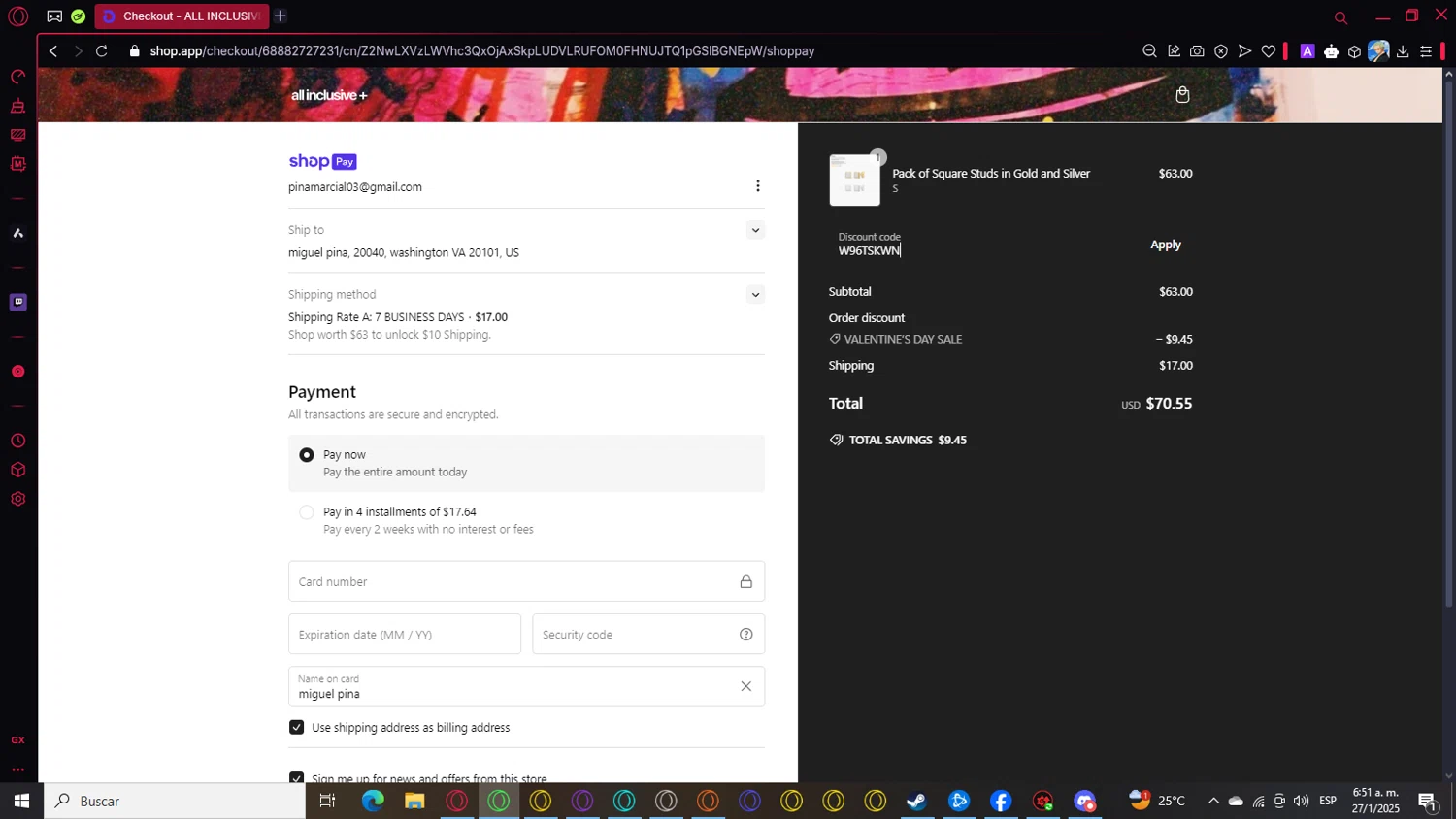
Task: Open the three-dot account options menu
Action: click(x=758, y=186)
